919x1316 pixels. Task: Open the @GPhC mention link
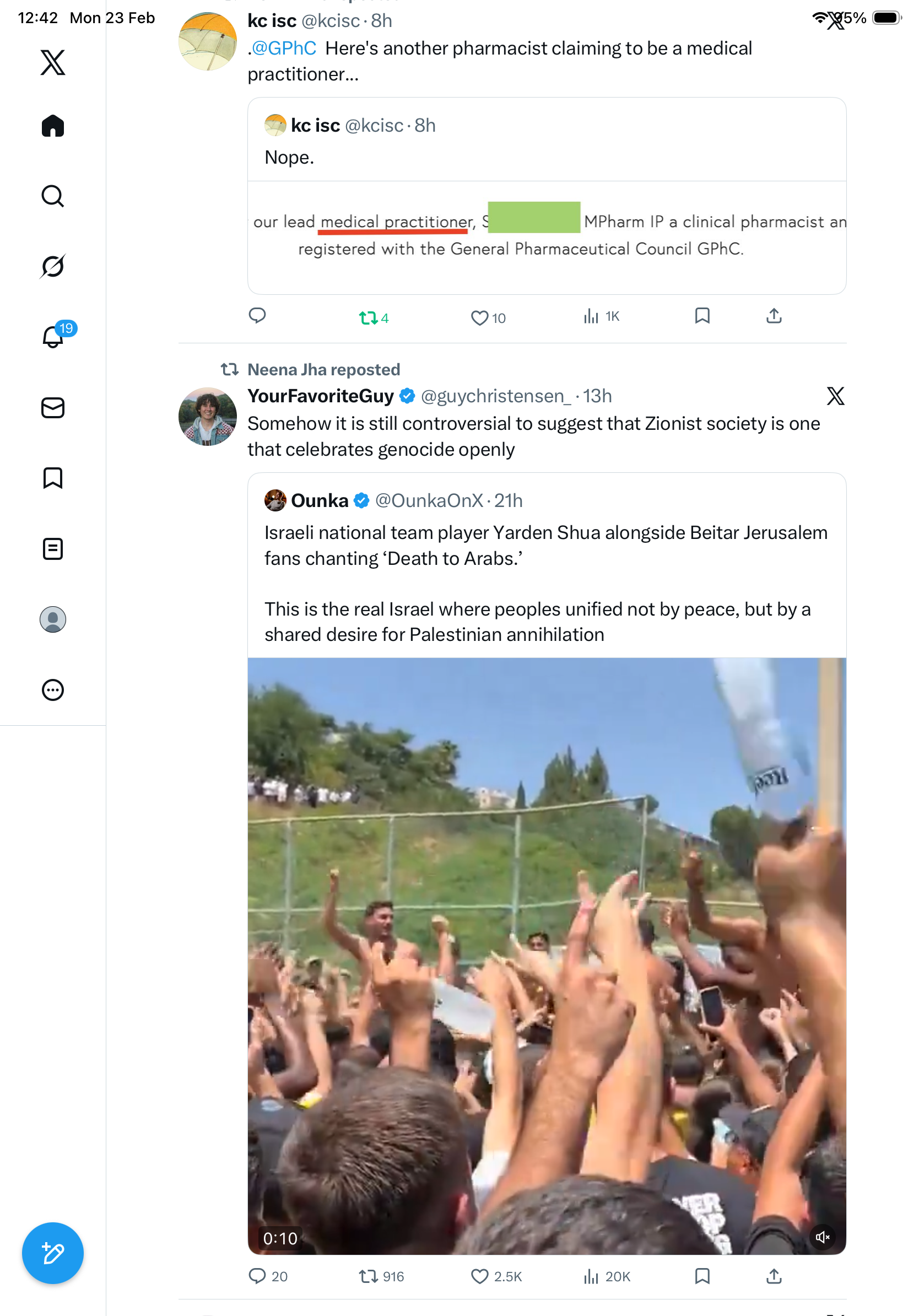pyautogui.click(x=284, y=48)
